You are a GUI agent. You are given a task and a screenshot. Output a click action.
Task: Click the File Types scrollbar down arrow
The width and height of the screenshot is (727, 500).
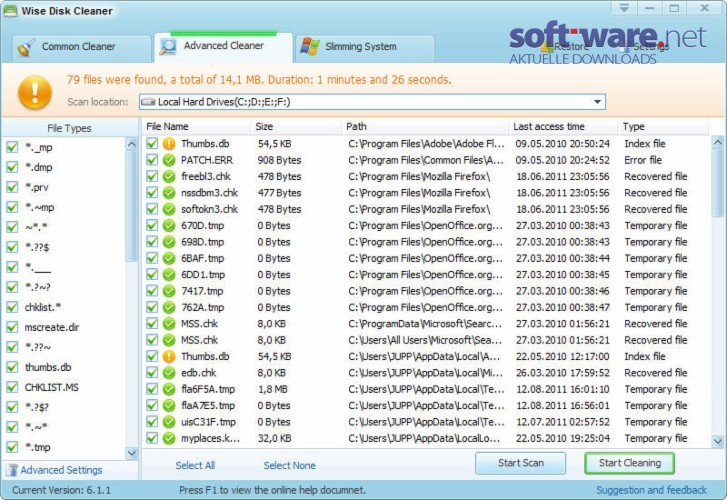132,453
